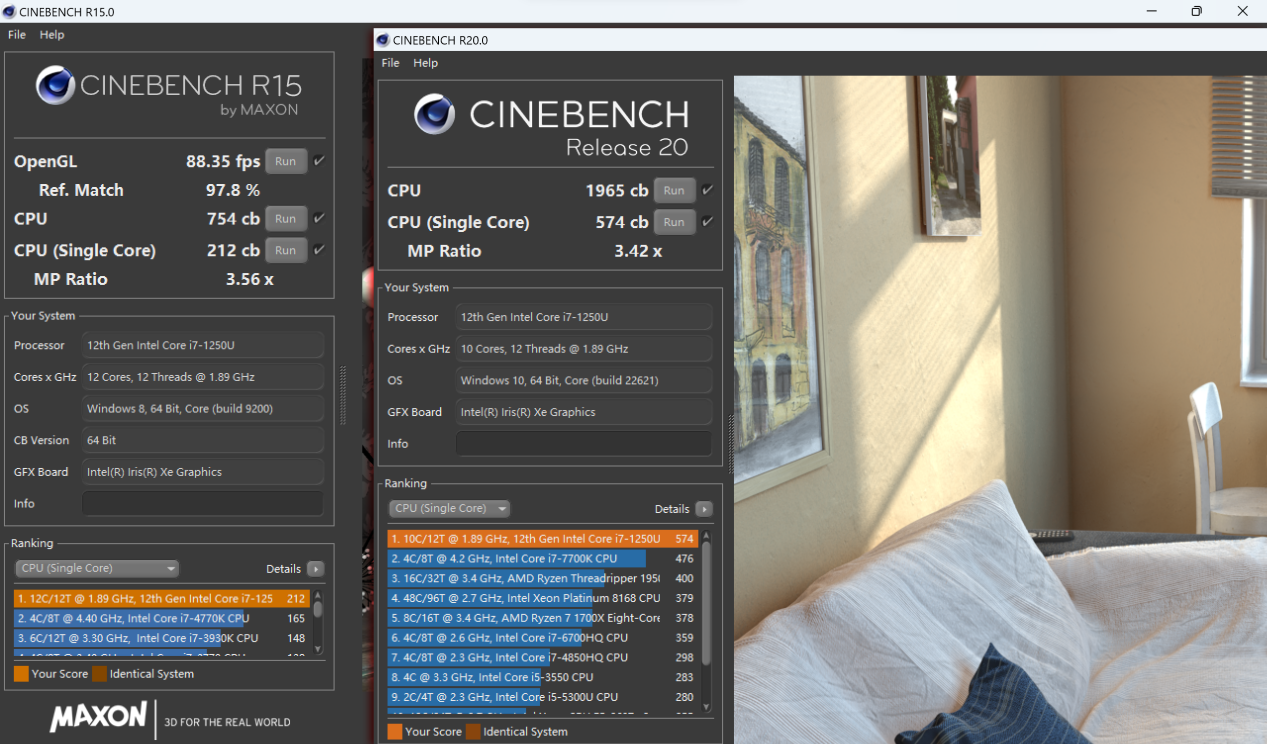The width and height of the screenshot is (1267, 744).
Task: Click the Cinebench R15 logo sphere icon
Action: point(56,85)
